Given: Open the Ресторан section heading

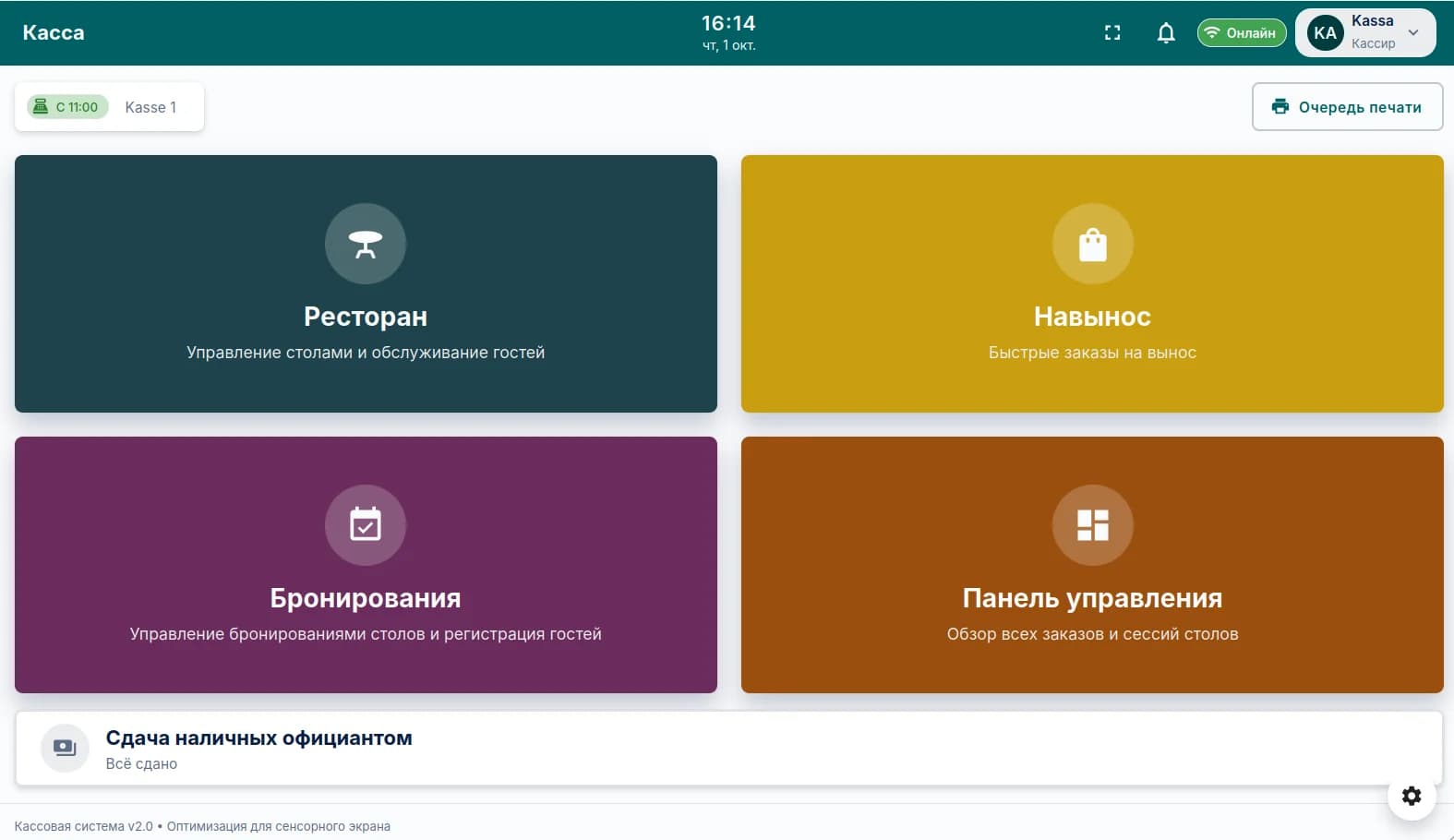Looking at the screenshot, I should click(366, 317).
